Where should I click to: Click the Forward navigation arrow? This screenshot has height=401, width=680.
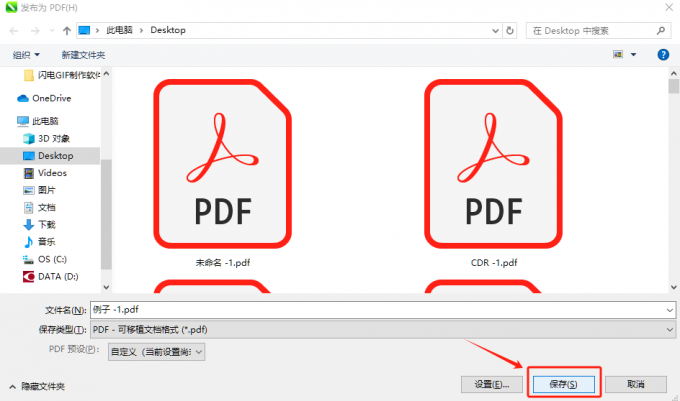(x=35, y=31)
